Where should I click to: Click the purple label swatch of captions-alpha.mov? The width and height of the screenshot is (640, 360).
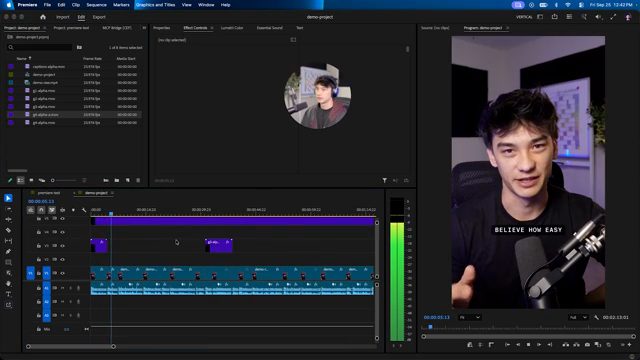(11, 67)
